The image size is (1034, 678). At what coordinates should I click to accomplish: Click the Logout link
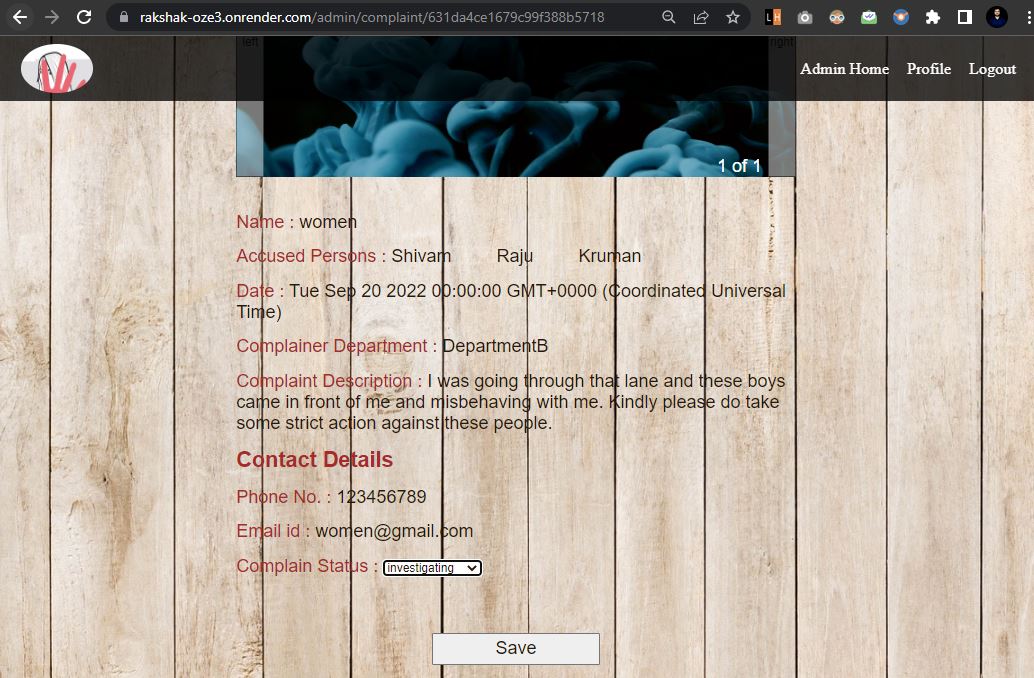tap(992, 69)
